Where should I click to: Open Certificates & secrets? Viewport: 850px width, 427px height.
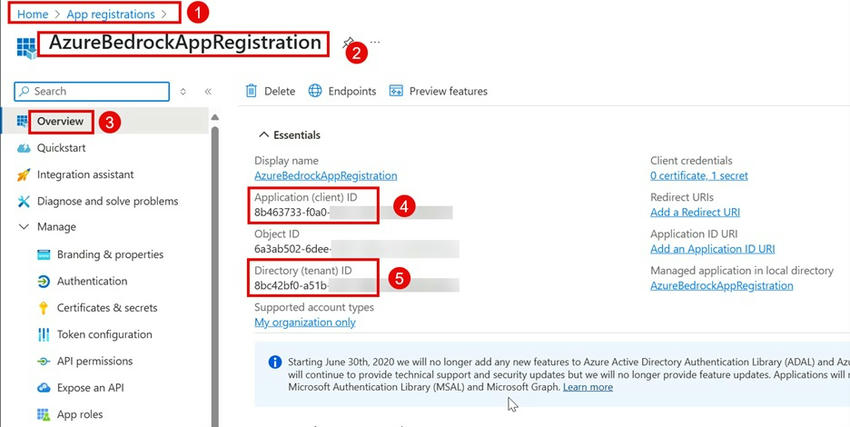pos(107,308)
